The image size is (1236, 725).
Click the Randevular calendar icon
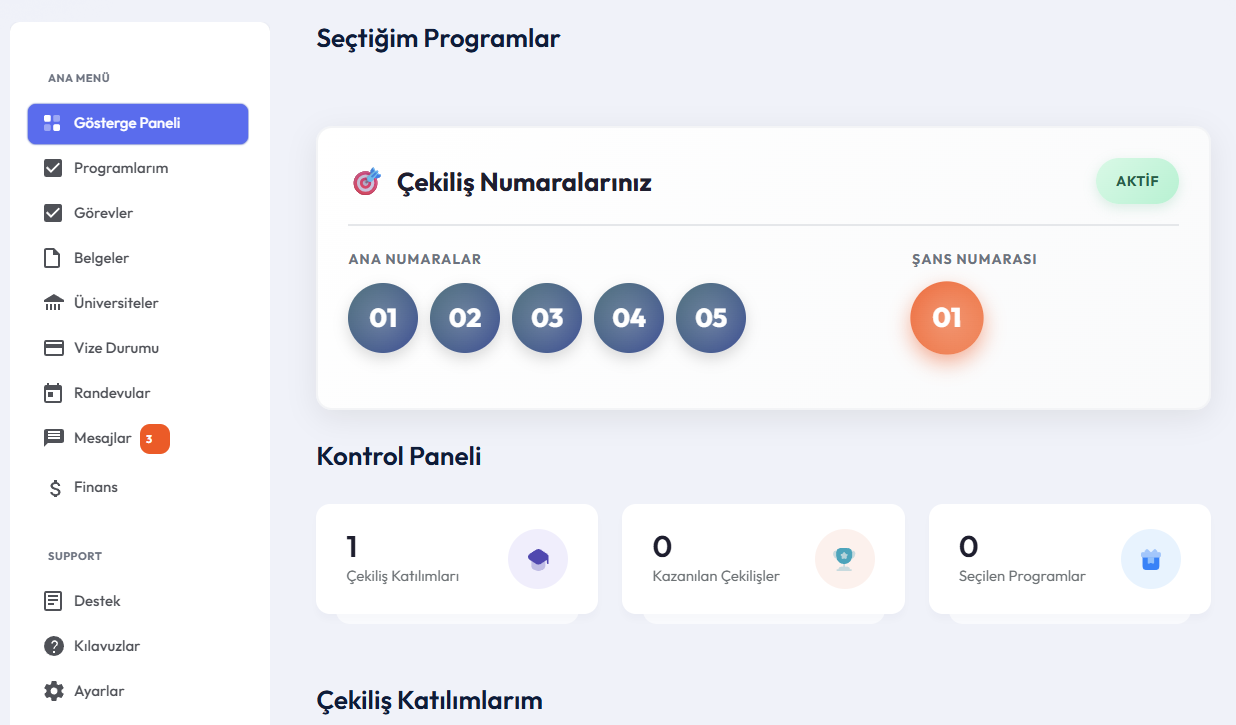54,393
